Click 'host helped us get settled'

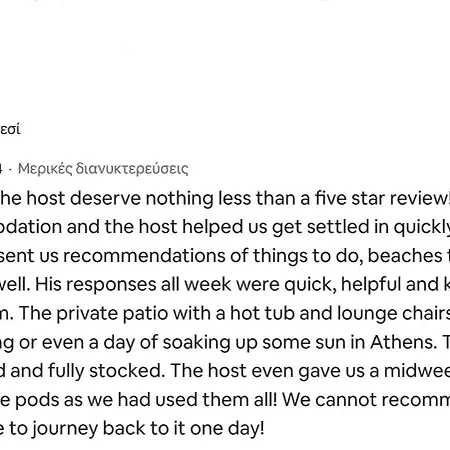pyautogui.click(x=254, y=227)
